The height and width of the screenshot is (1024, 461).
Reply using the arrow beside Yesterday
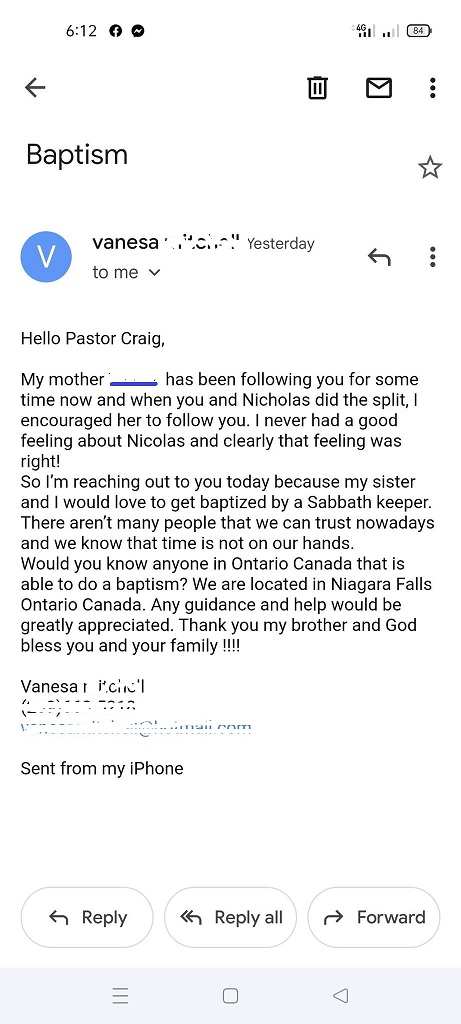[379, 257]
